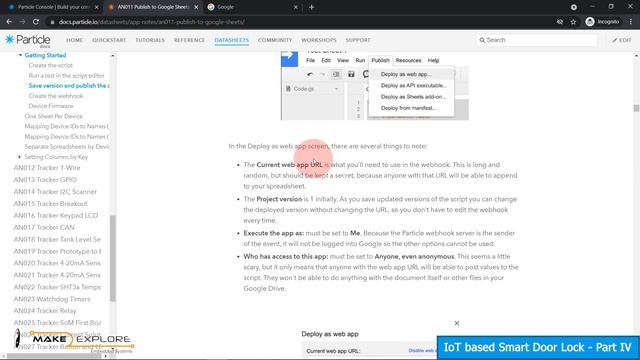The width and height of the screenshot is (640, 360).
Task: Collapse the Getting Started section
Action: click(20, 55)
